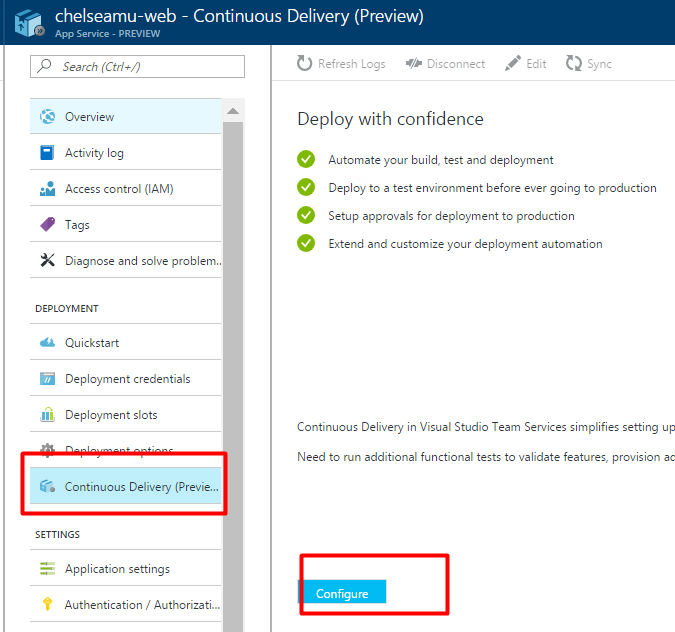Click the Activity log book icon
The width and height of the screenshot is (675, 632).
(47, 152)
